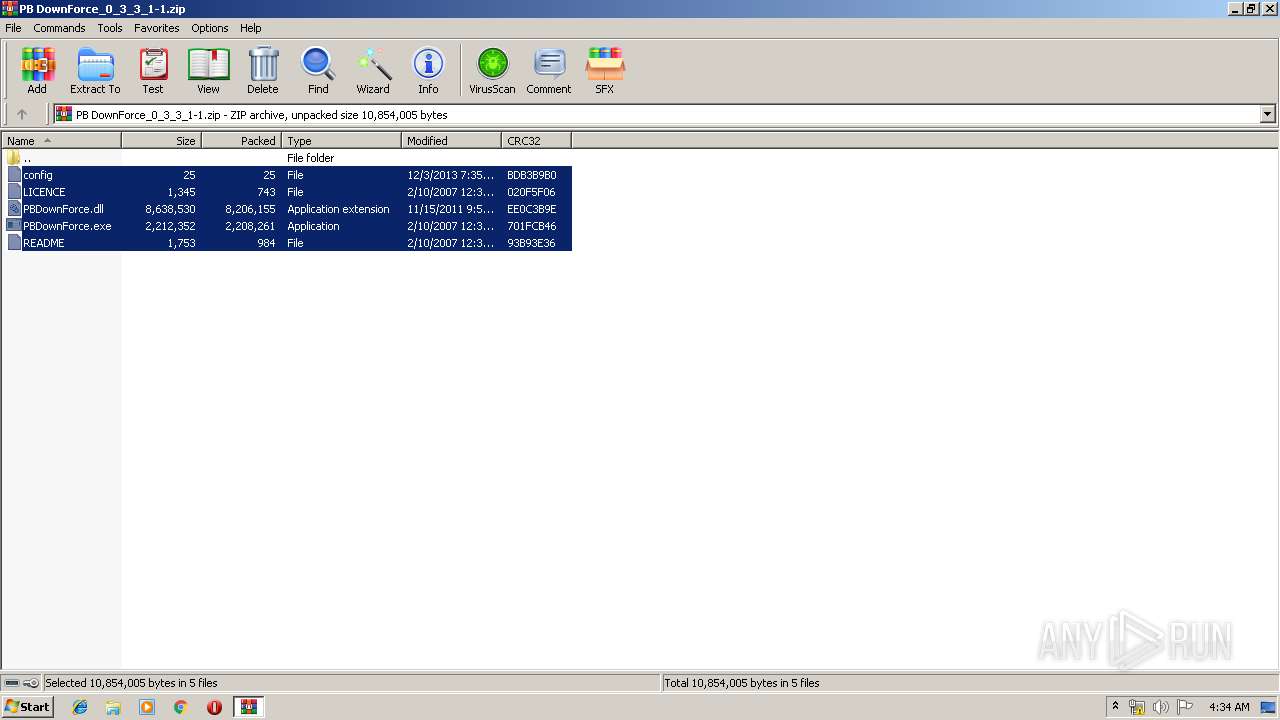
Task: Click WinRAR taskbar button
Action: [248, 707]
